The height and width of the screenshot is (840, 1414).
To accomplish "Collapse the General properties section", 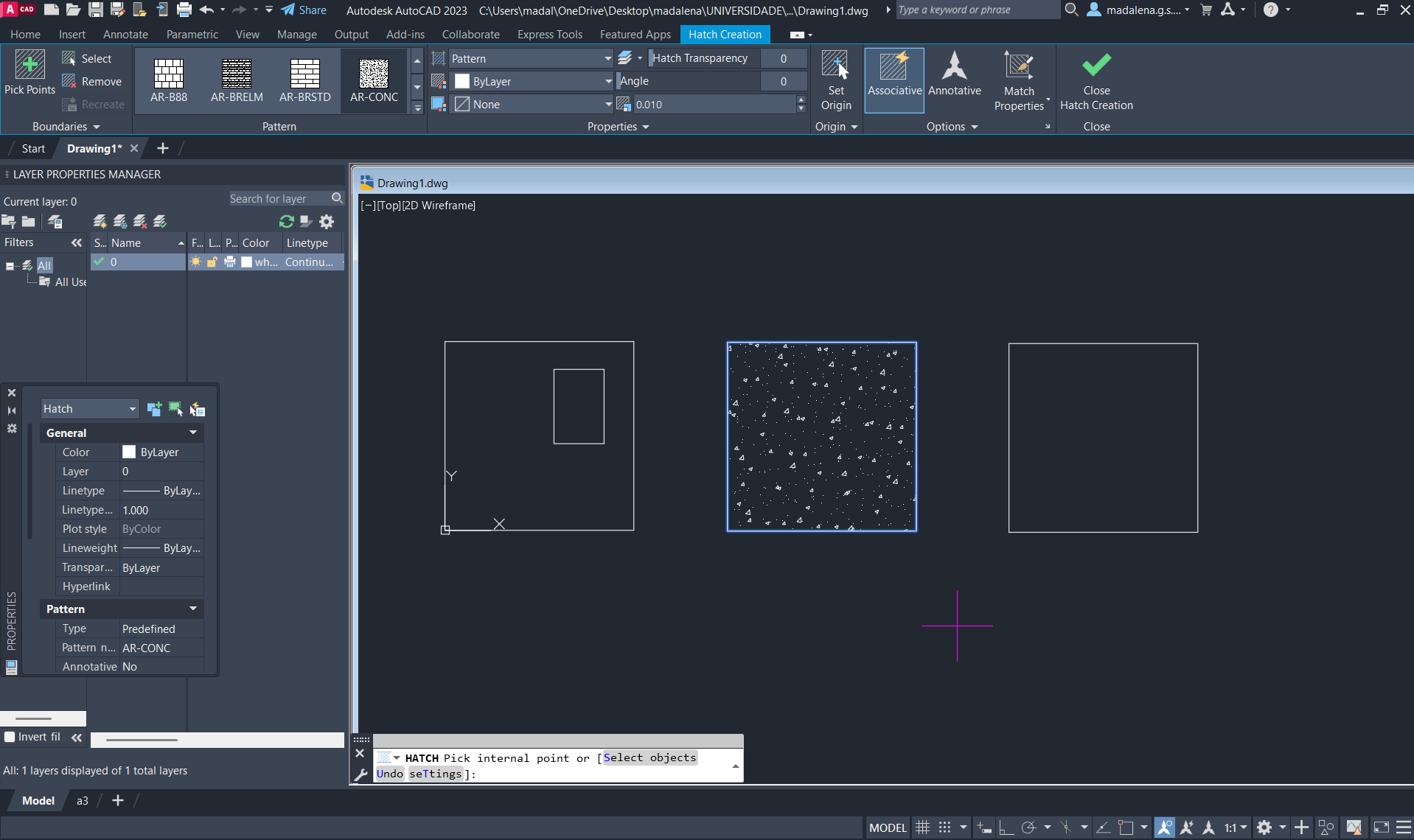I will pos(193,433).
